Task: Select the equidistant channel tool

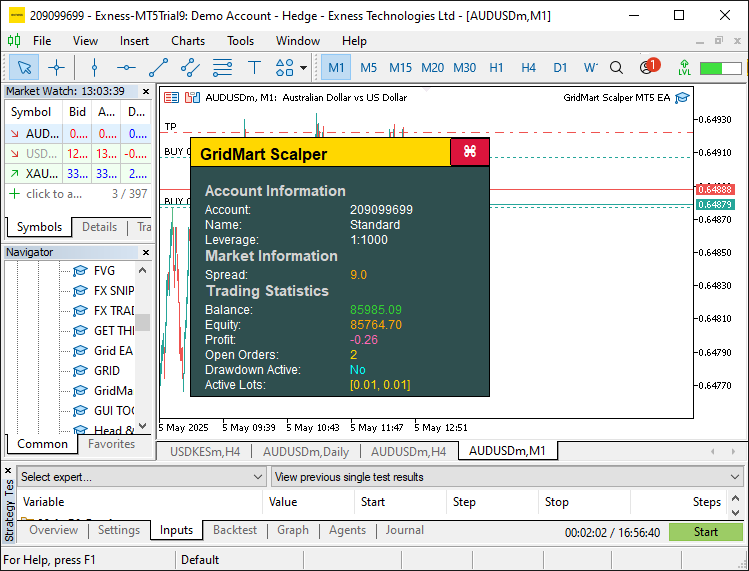Action: (x=190, y=67)
